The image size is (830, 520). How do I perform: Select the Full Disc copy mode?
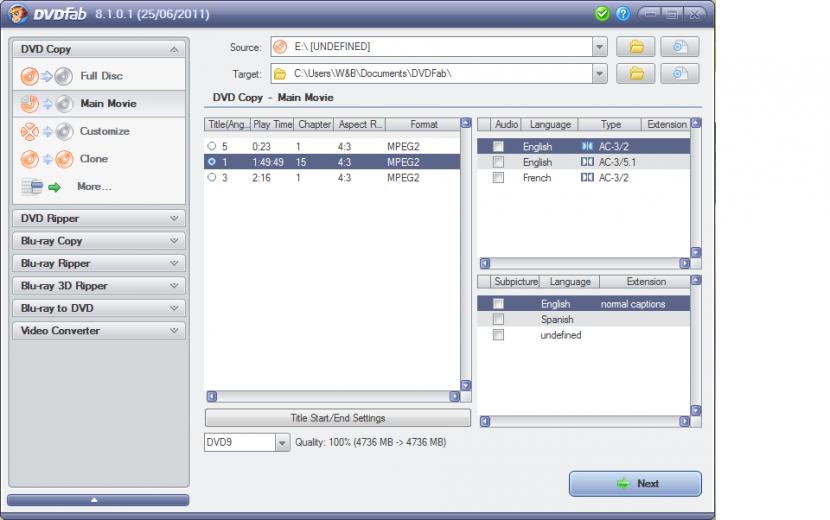pyautogui.click(x=99, y=76)
